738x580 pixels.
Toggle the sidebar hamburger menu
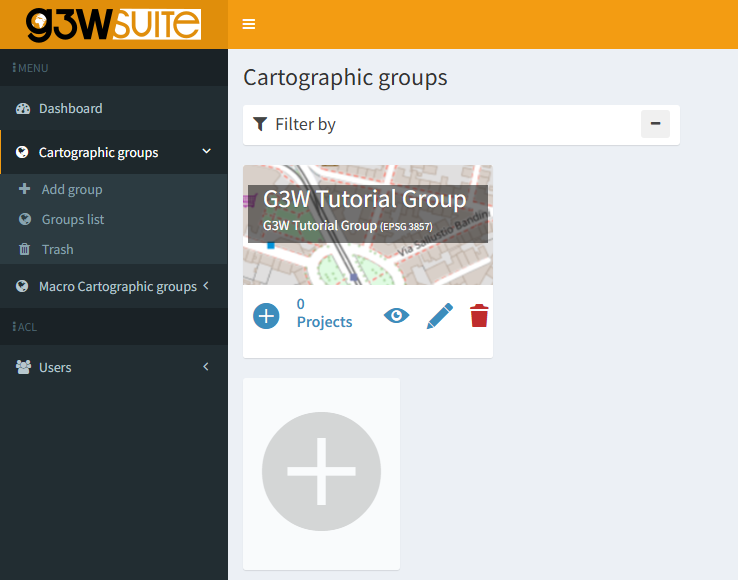coord(249,24)
